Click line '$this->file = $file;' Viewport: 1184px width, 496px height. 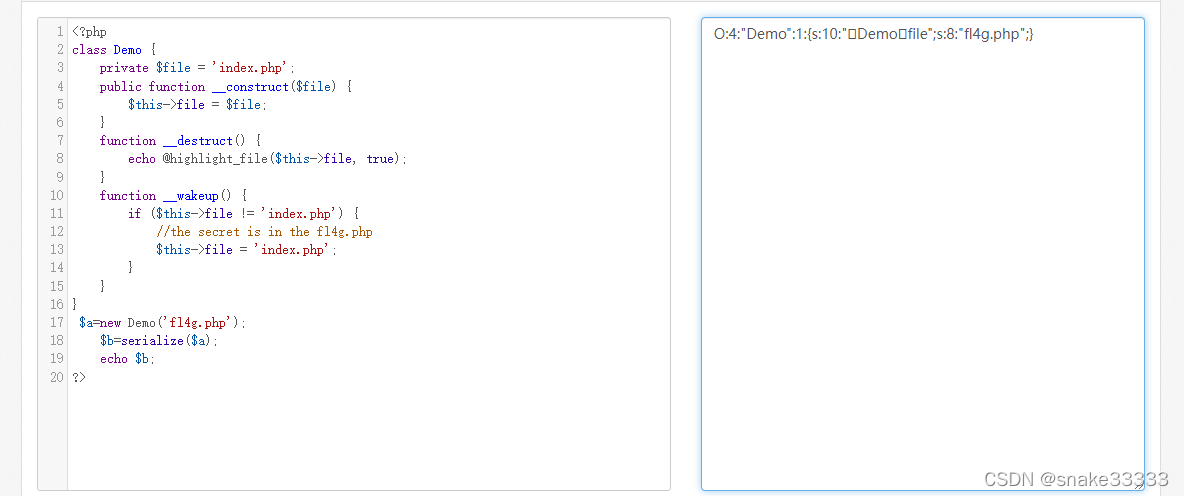pyautogui.click(x=197, y=104)
